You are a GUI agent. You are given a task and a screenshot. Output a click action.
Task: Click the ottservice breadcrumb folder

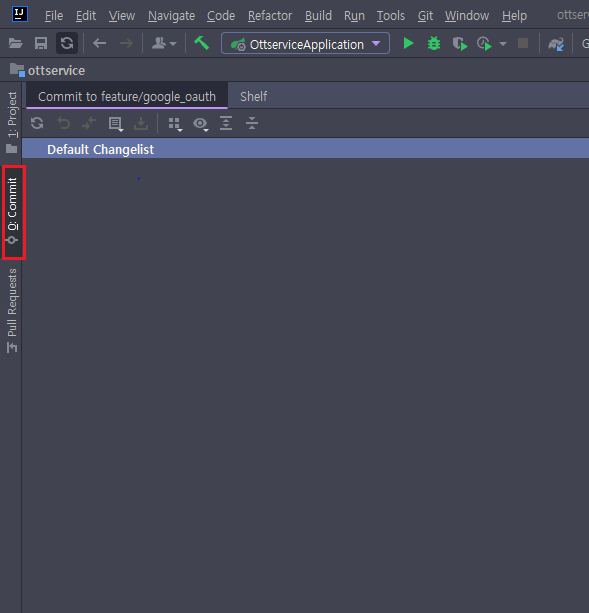(x=48, y=70)
